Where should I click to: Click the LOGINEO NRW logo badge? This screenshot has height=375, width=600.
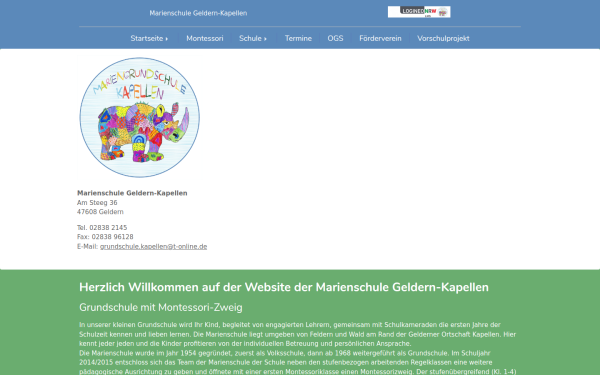[x=419, y=12]
